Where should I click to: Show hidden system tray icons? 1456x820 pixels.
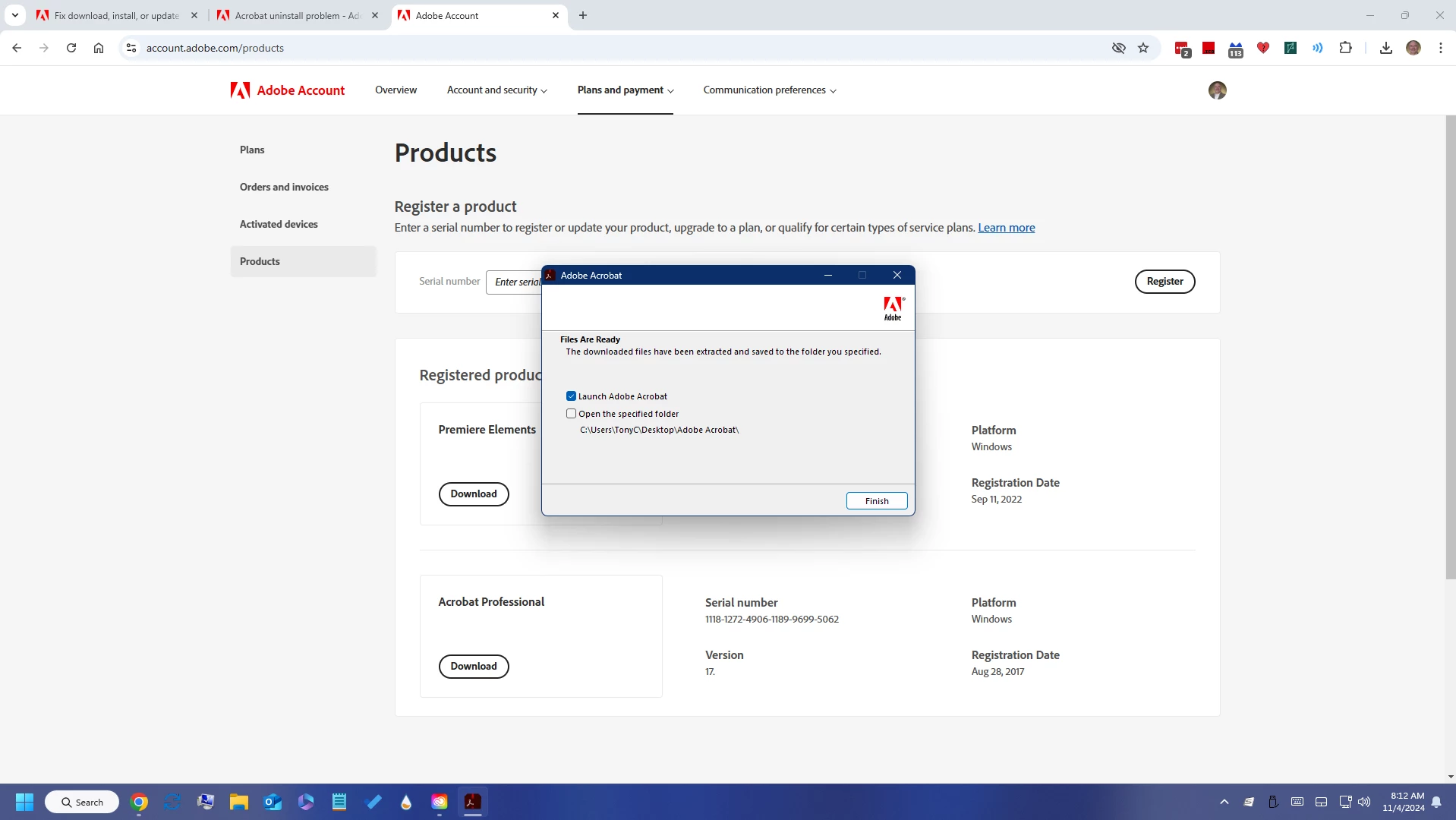click(x=1224, y=802)
